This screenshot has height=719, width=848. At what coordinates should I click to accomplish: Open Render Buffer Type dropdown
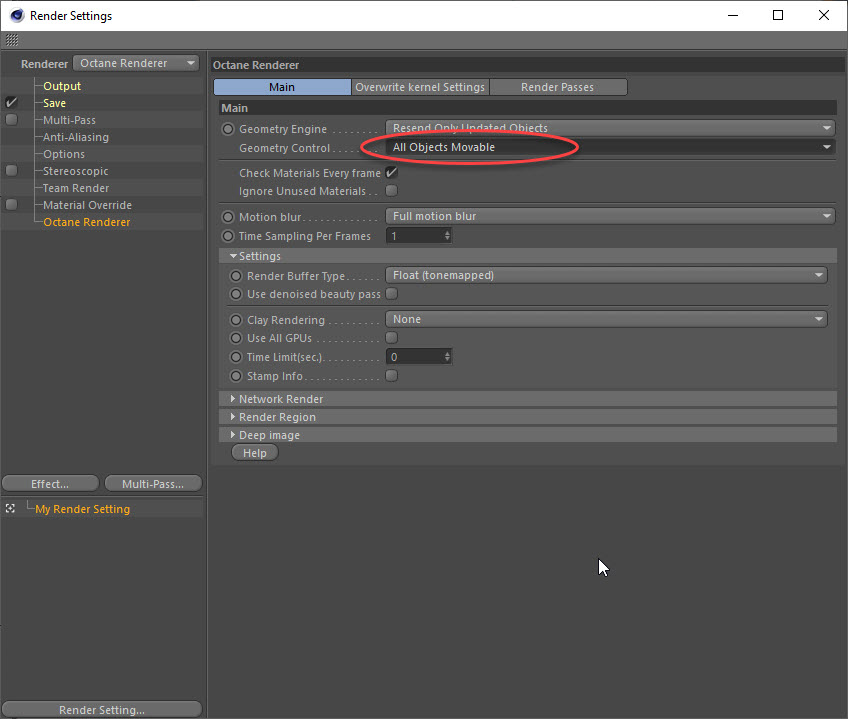[606, 275]
